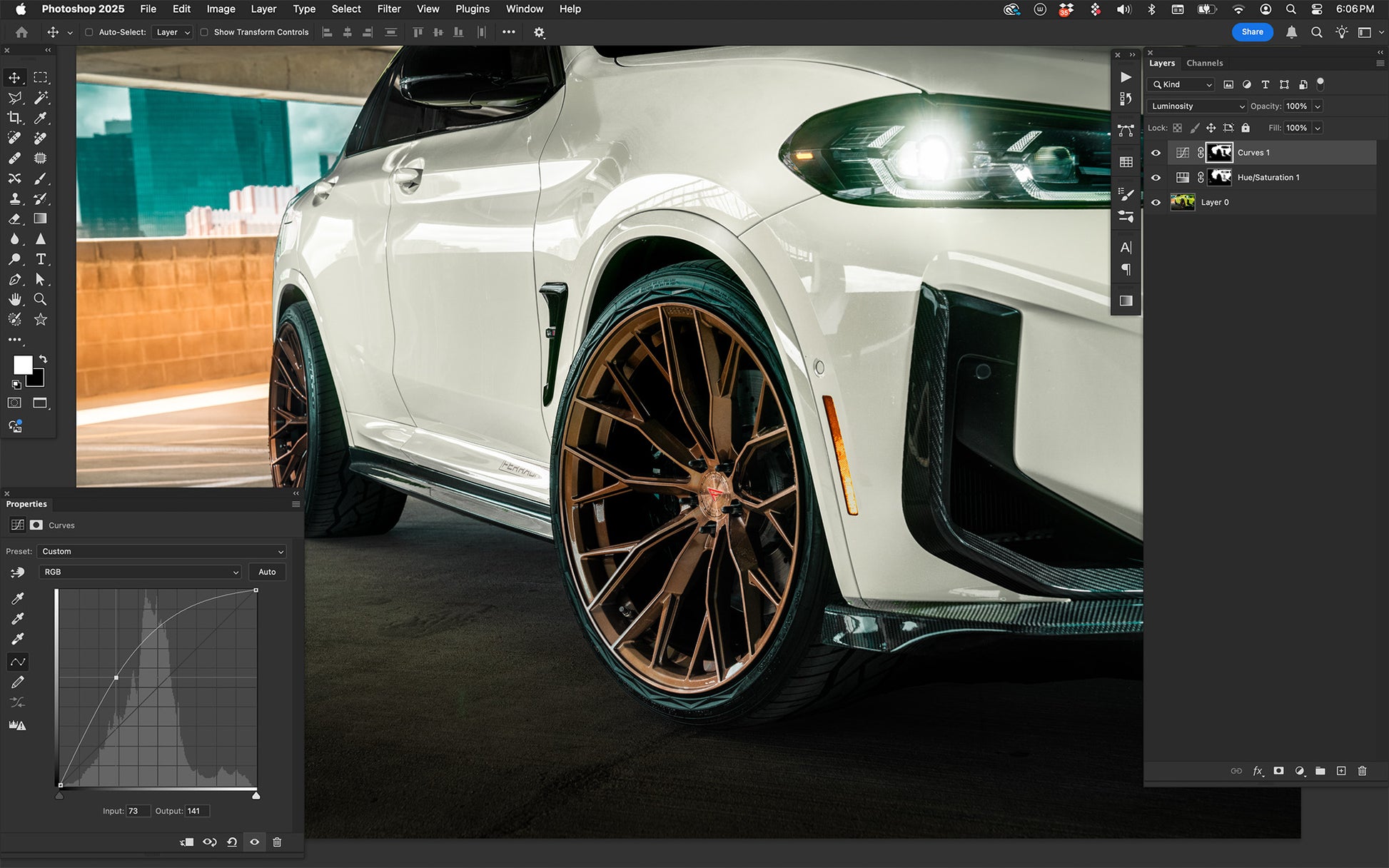The width and height of the screenshot is (1389, 868).
Task: Add a layer mask from Layers panel
Action: click(1278, 771)
